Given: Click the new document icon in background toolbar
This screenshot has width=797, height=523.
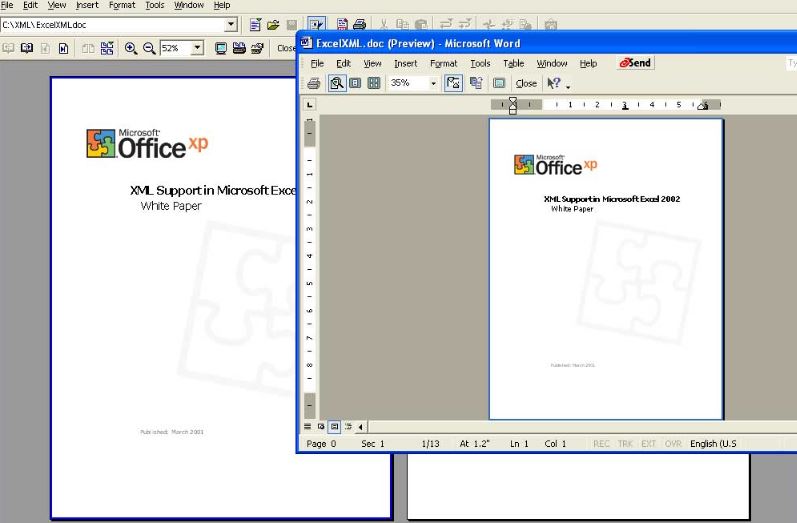Looking at the screenshot, I should click(255, 24).
